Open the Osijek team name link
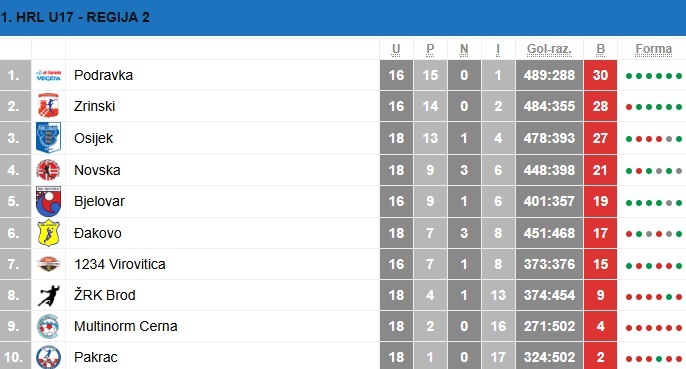Screen dimensions: 686x369 click(93, 138)
